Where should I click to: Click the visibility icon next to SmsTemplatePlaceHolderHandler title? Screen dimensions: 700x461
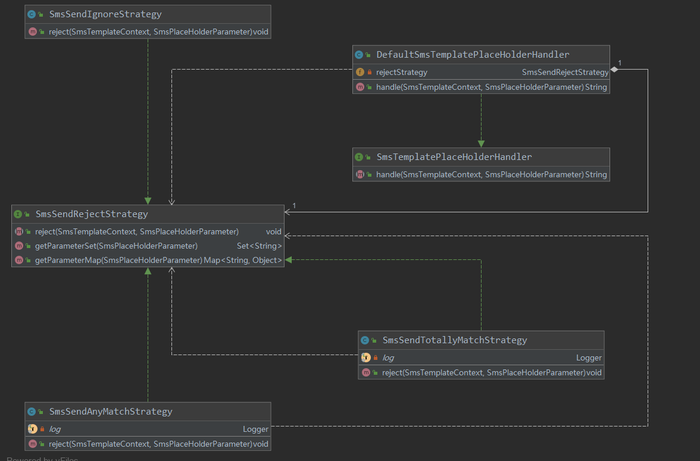click(x=368, y=158)
